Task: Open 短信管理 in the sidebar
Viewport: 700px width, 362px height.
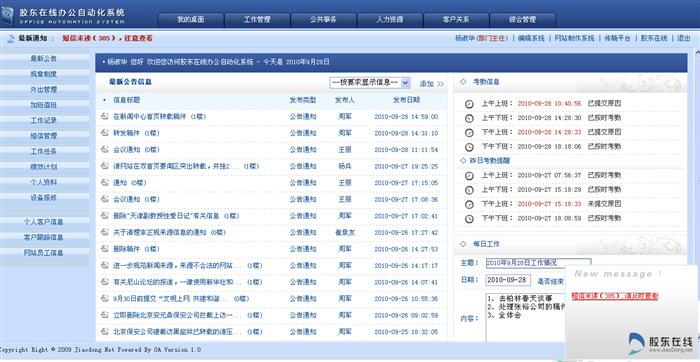Action: [44, 136]
